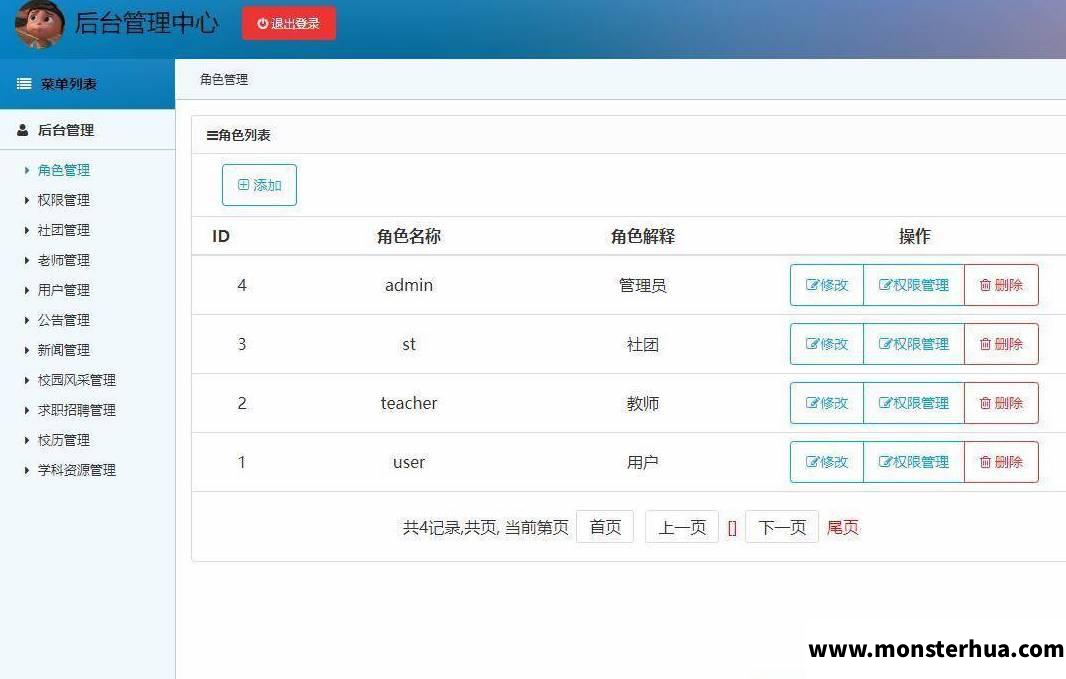Open 校园风采管理 sidebar menu item
The height and width of the screenshot is (679, 1066).
pos(77,380)
